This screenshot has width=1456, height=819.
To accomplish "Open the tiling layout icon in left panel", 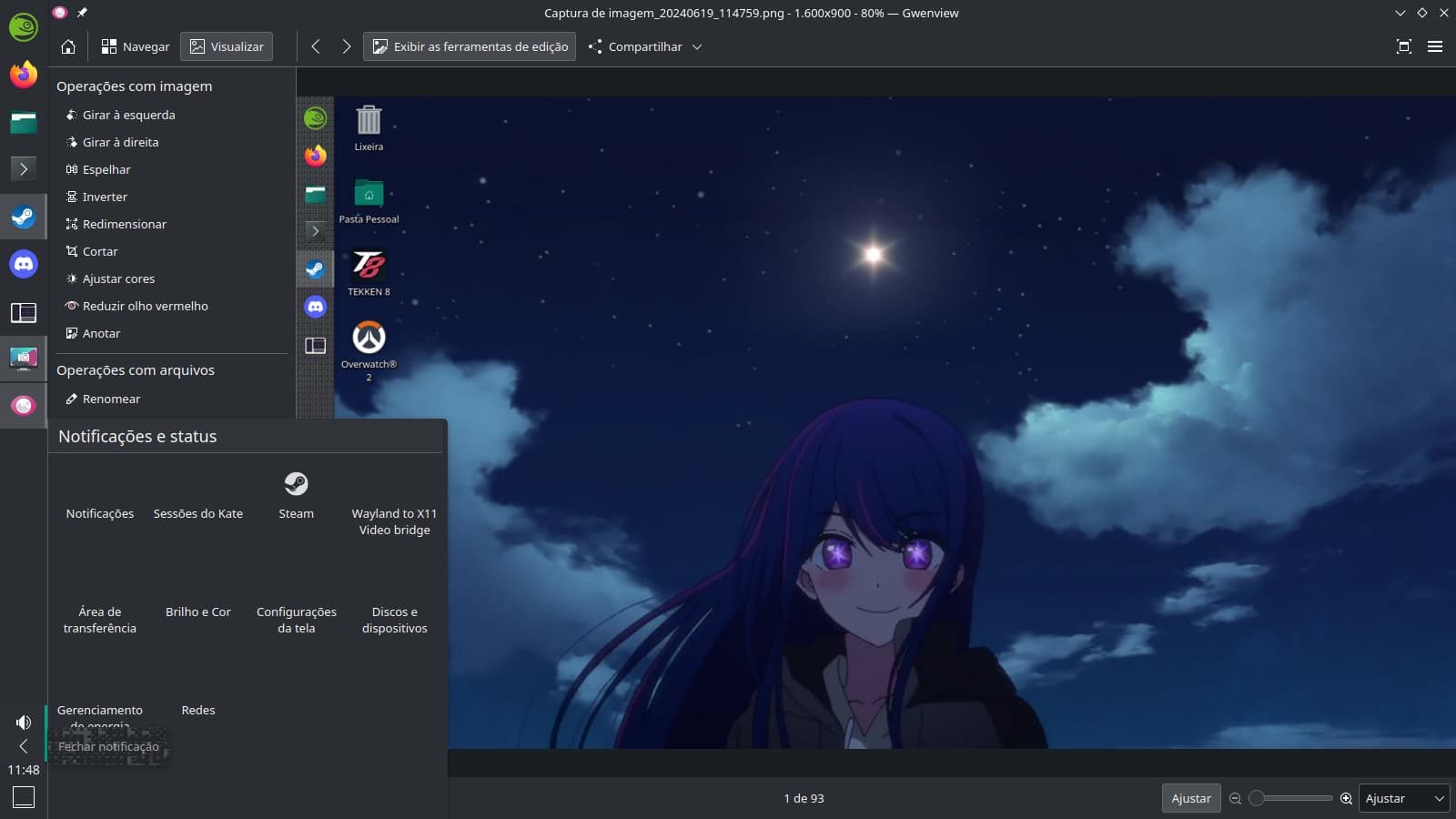I will [24, 313].
